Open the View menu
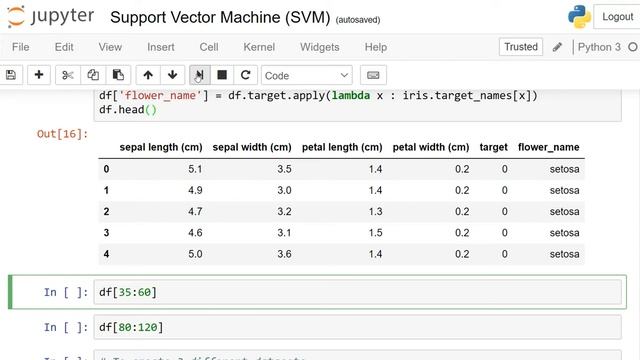Screen dimensions: 640x360 coord(110,47)
